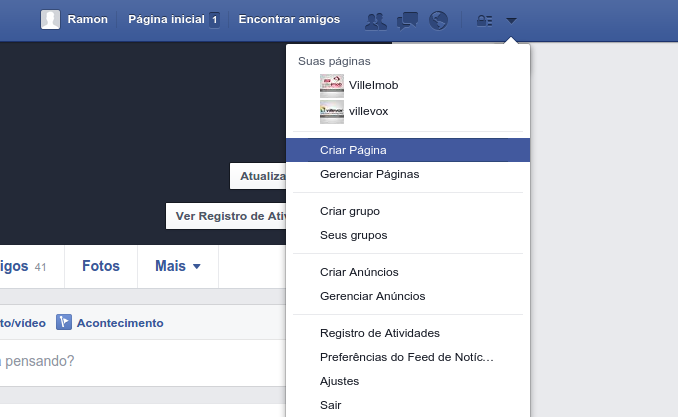Viewport: 678px width, 417px height.
Task: Collapse the account dropdown arrow
Action: pos(511,20)
